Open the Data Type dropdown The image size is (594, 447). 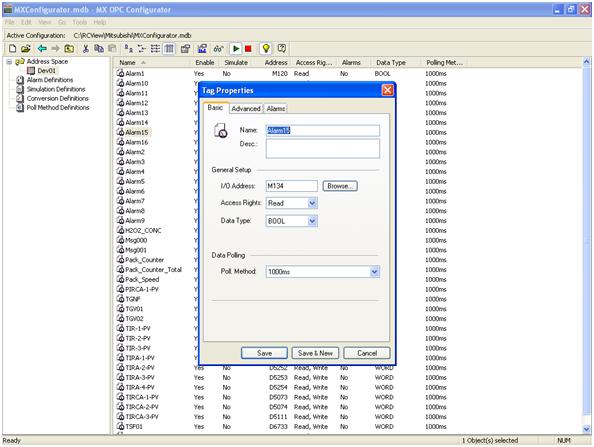coord(312,221)
